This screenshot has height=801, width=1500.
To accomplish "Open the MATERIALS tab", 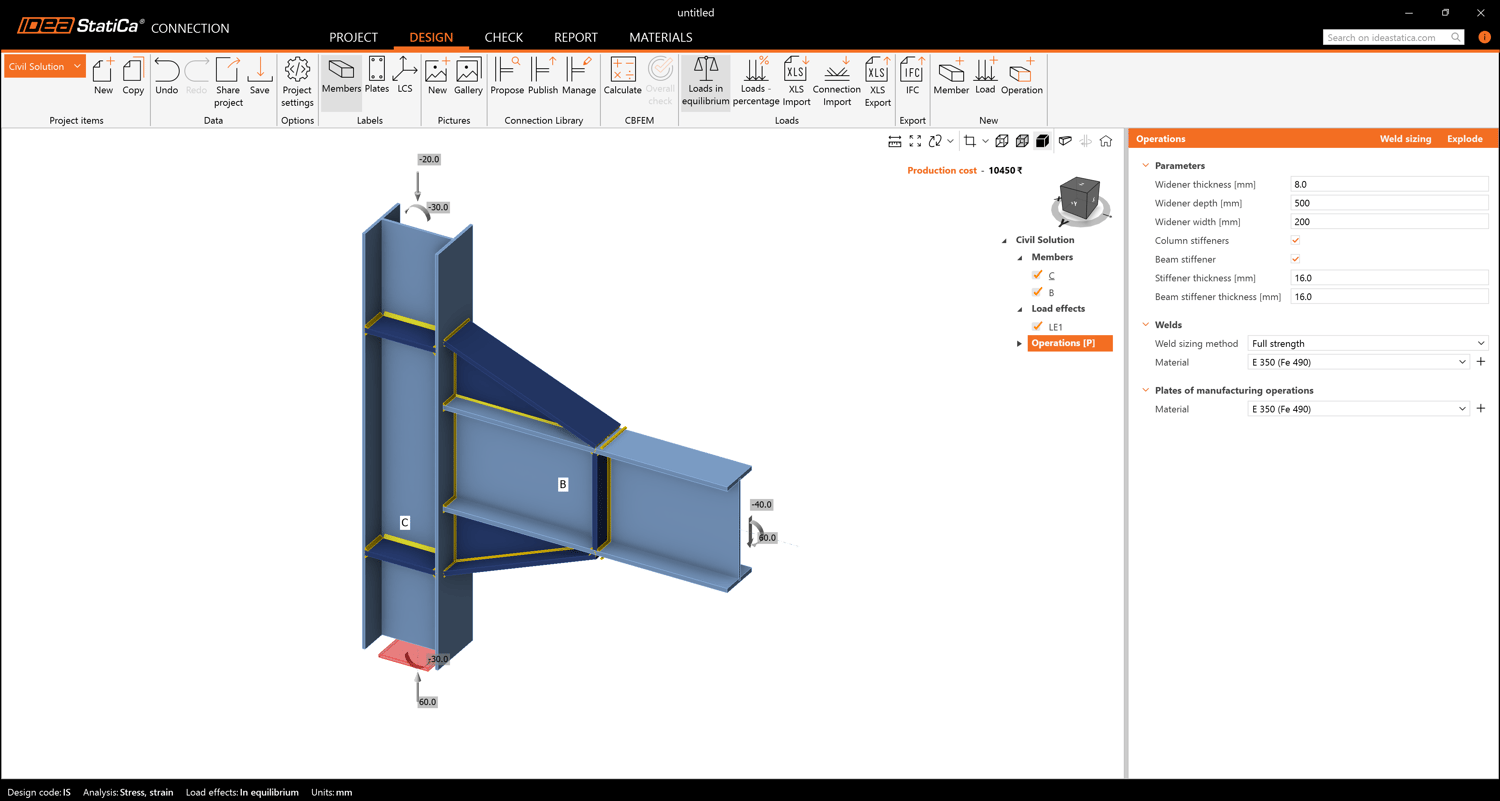I will [x=660, y=37].
